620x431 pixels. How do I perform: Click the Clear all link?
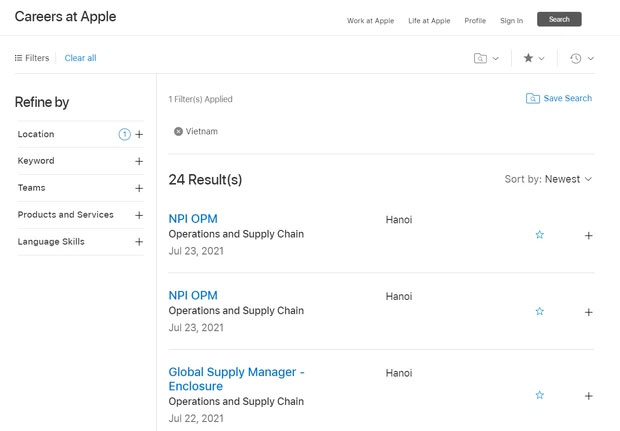tap(80, 58)
